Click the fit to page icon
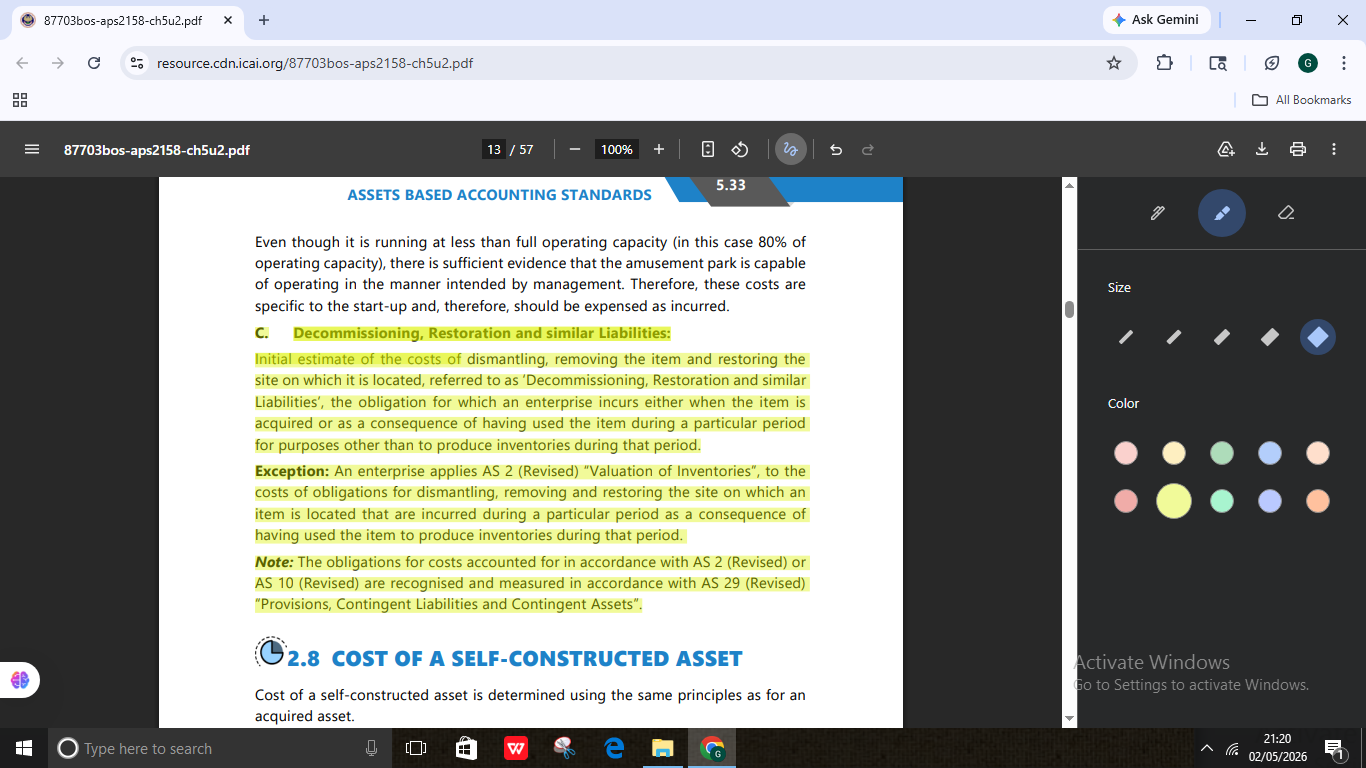The height and width of the screenshot is (768, 1366). click(708, 149)
